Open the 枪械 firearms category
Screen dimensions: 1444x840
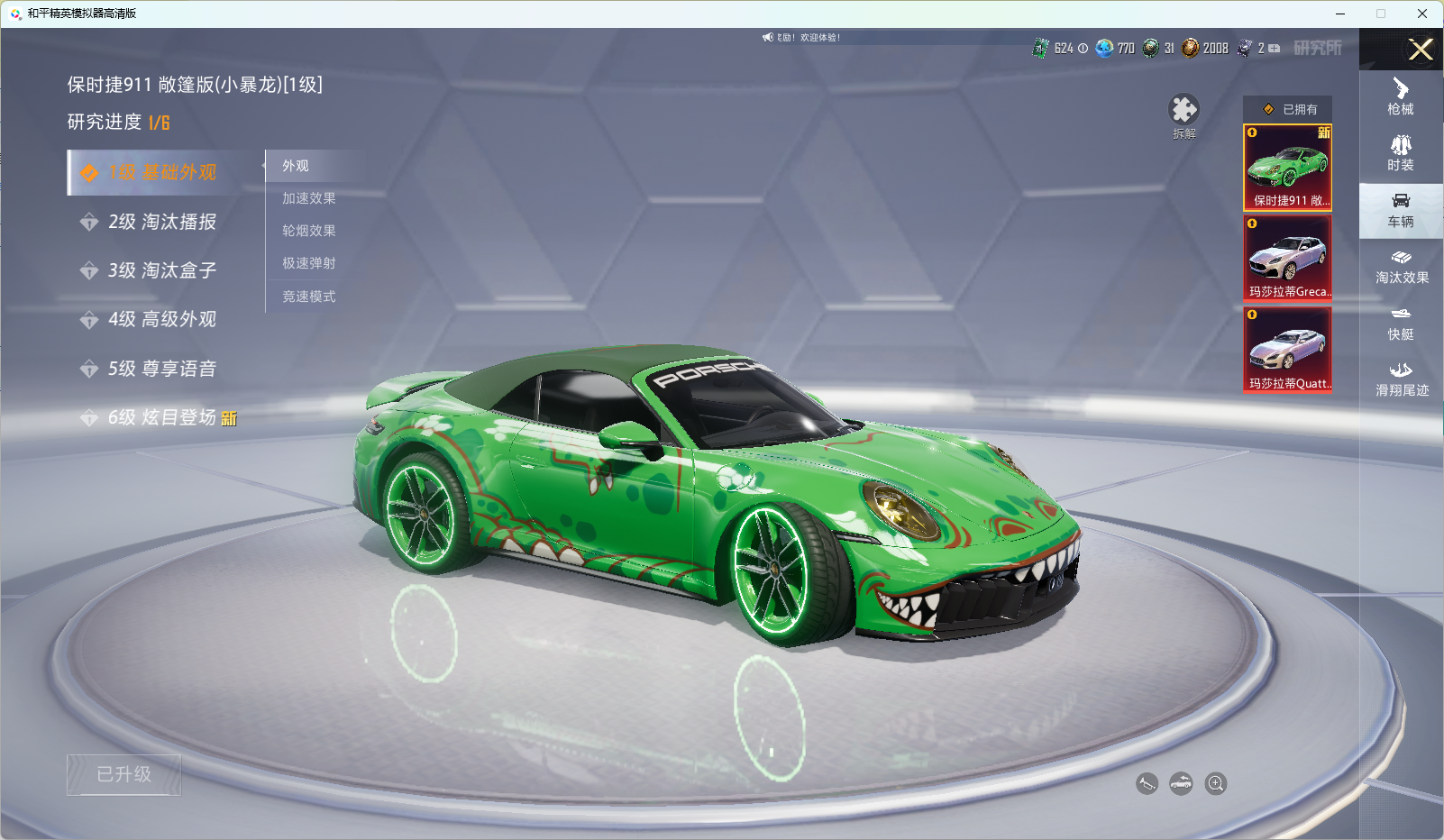click(x=1401, y=97)
